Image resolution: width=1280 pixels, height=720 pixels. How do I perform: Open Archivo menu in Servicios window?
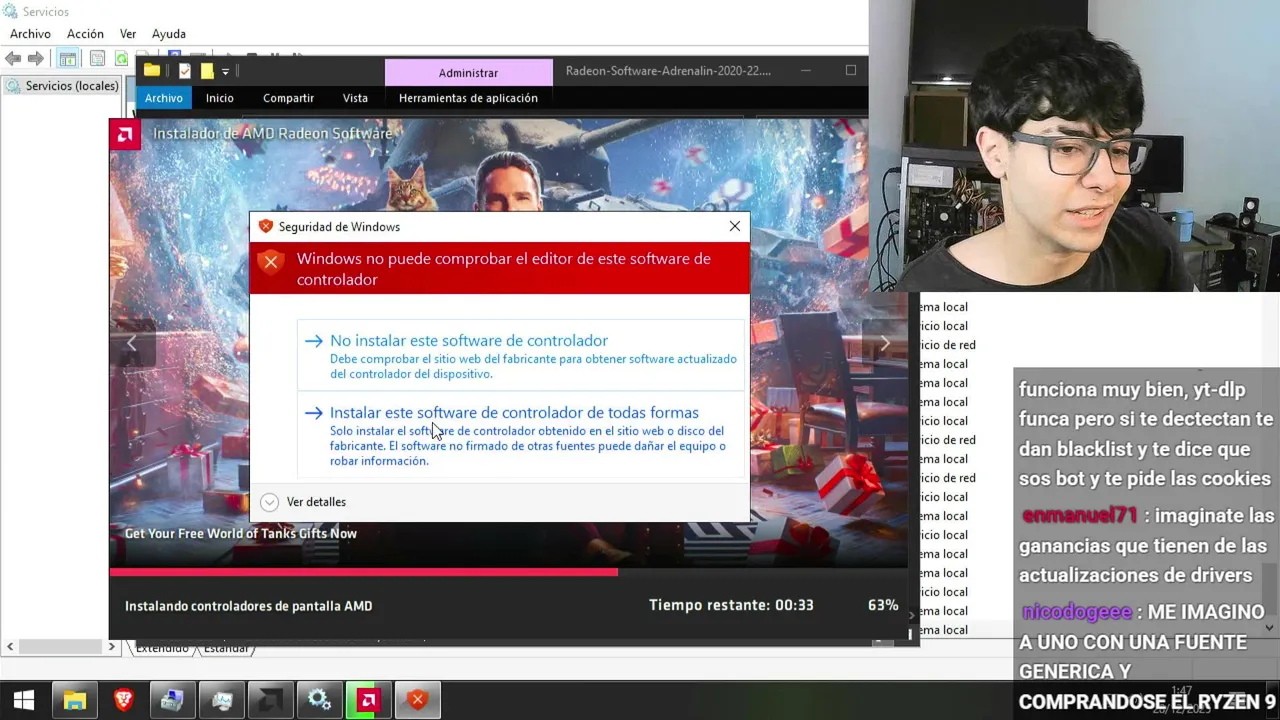pyautogui.click(x=30, y=34)
